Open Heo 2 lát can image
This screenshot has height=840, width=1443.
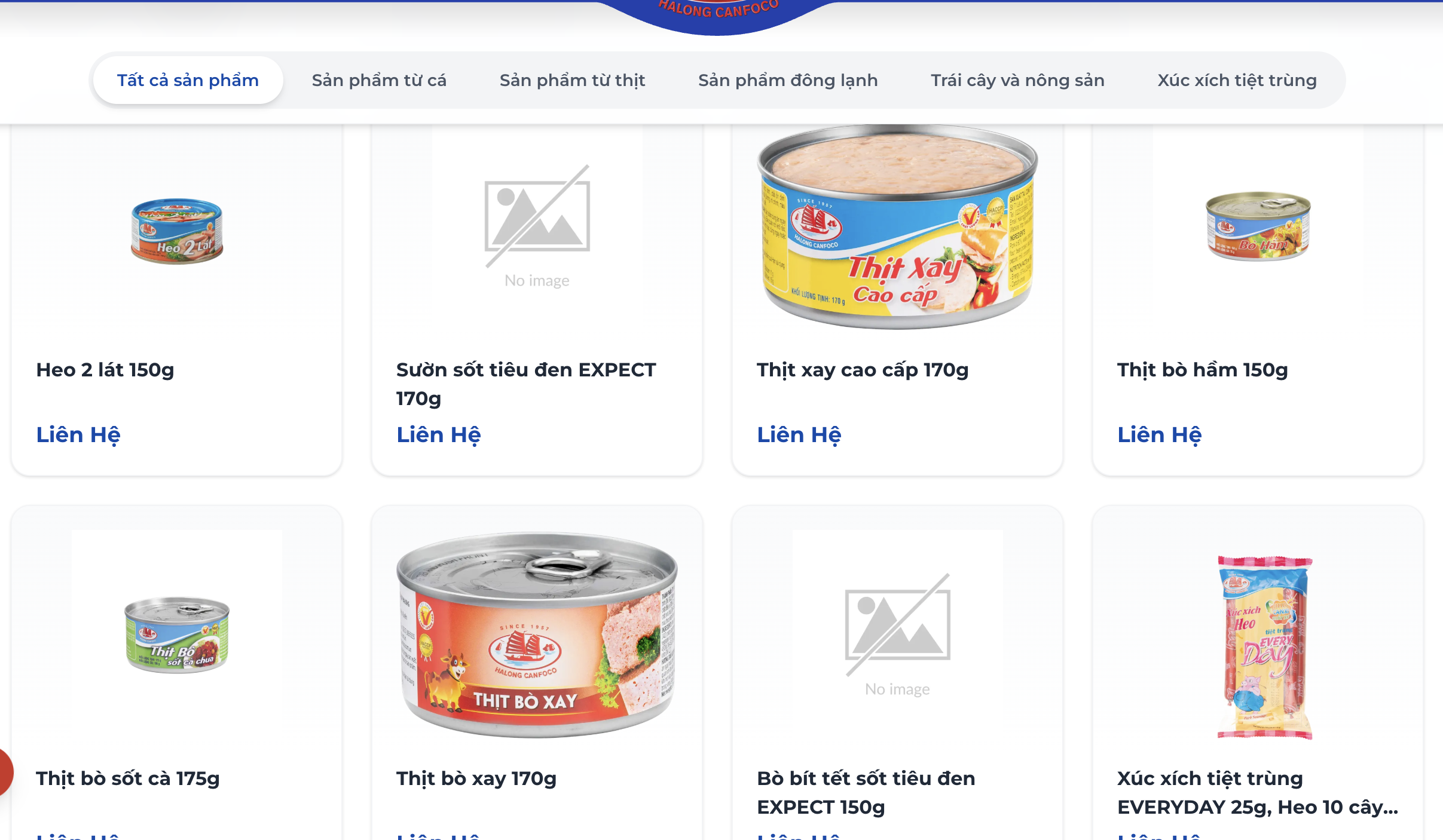click(177, 231)
